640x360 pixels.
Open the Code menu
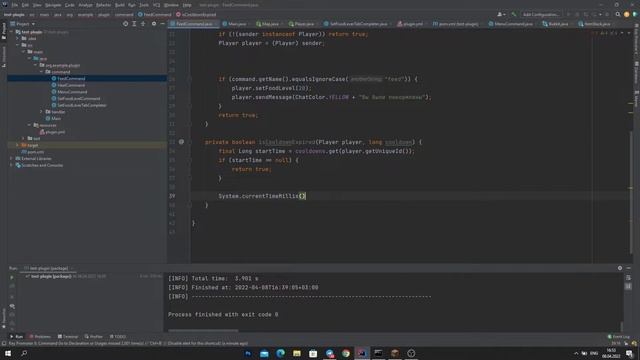click(70, 5)
